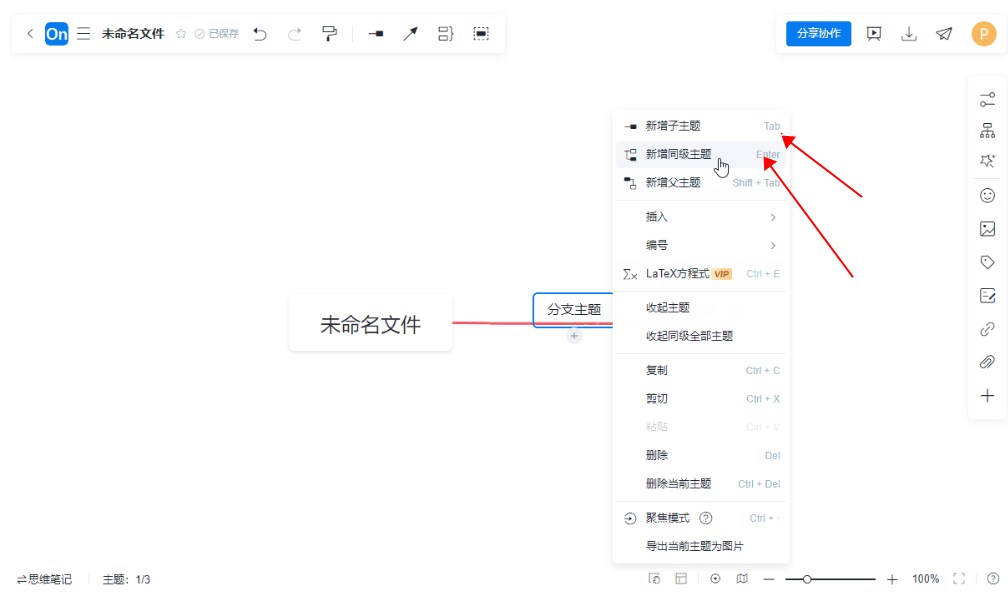
Task: Open the emoji icon panel in sidebar
Action: coord(987,196)
